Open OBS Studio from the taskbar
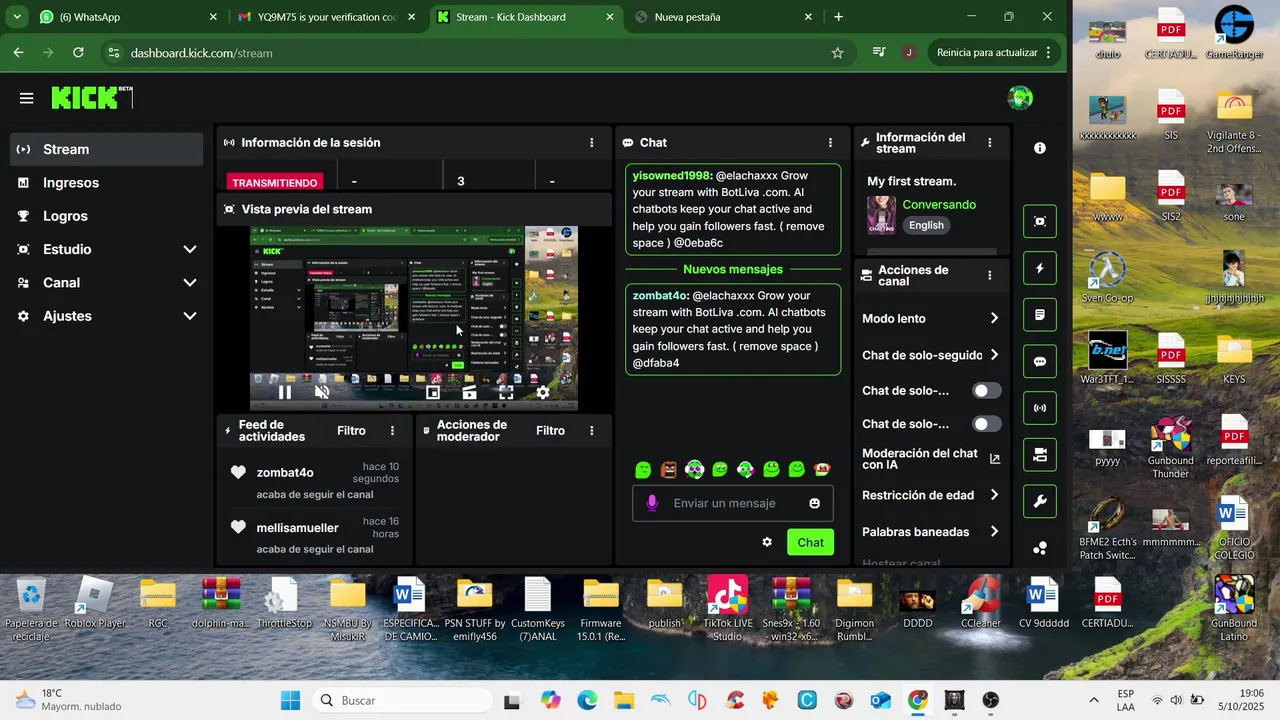Viewport: 1280px width, 720px height. pyautogui.click(x=991, y=700)
